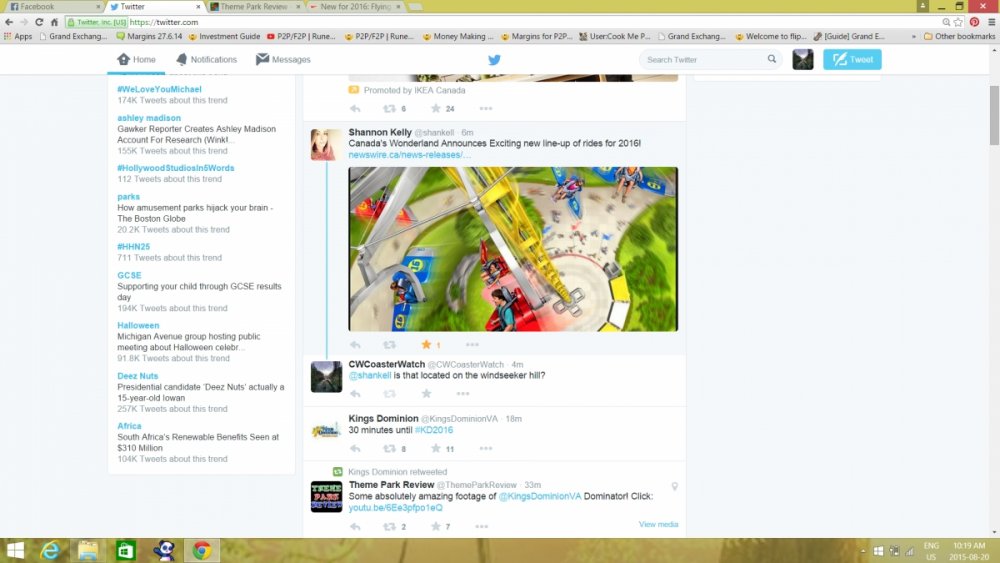Screen dimensions: 1000x563
Task: Click View media on Theme Park Review tweet
Action: [658, 524]
